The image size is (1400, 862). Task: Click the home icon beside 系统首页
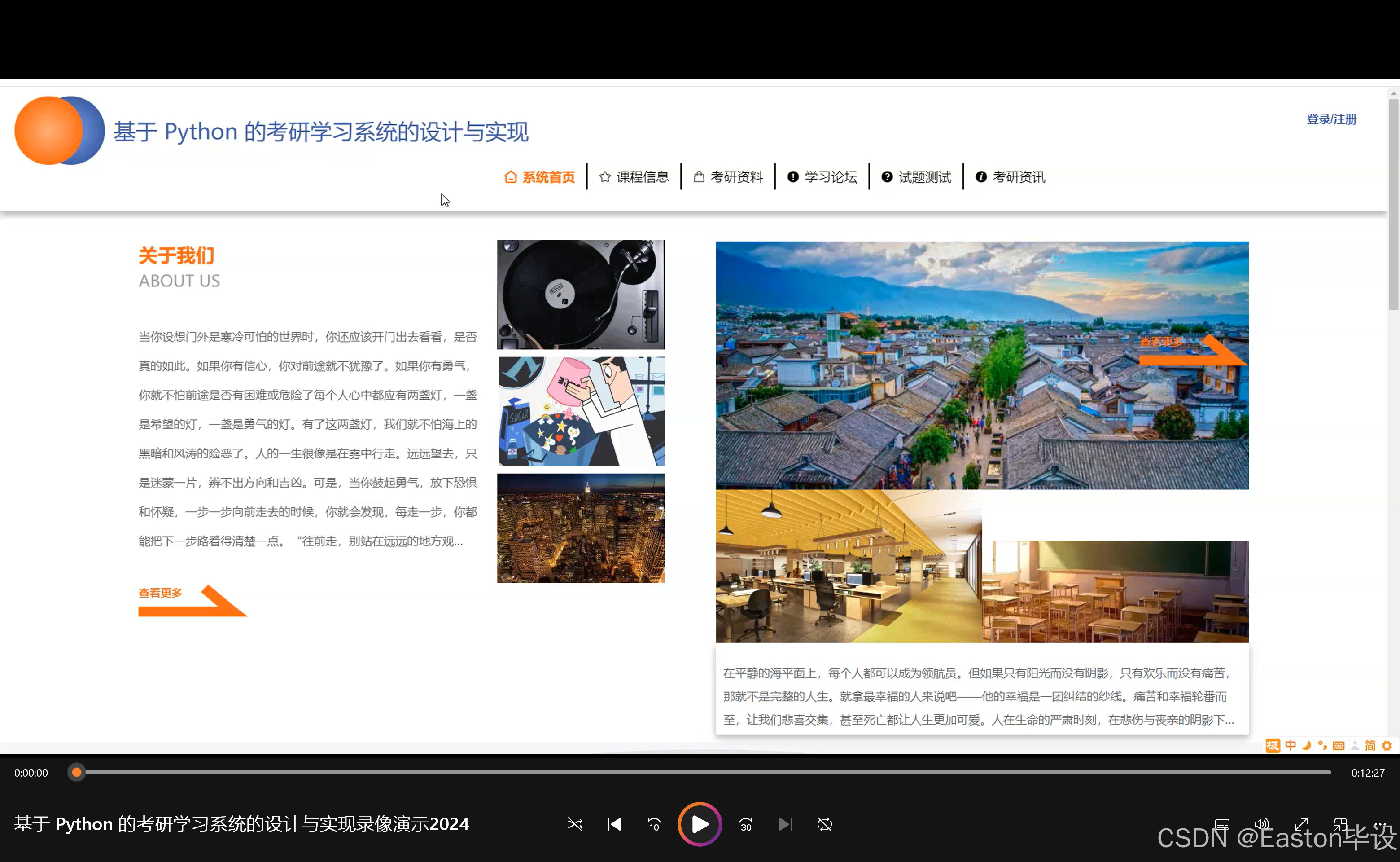click(511, 177)
